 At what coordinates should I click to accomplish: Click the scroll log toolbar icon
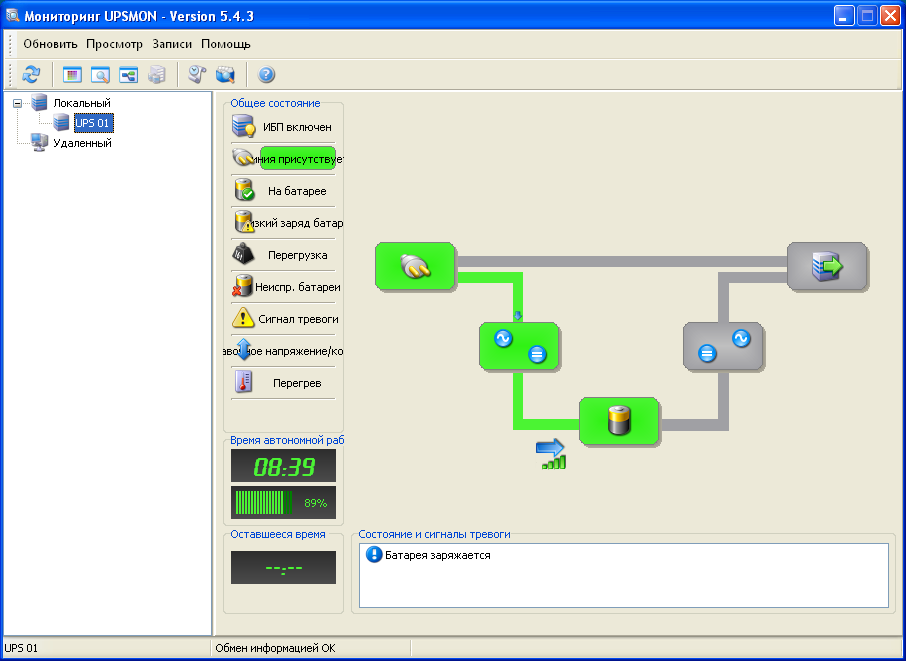point(197,75)
